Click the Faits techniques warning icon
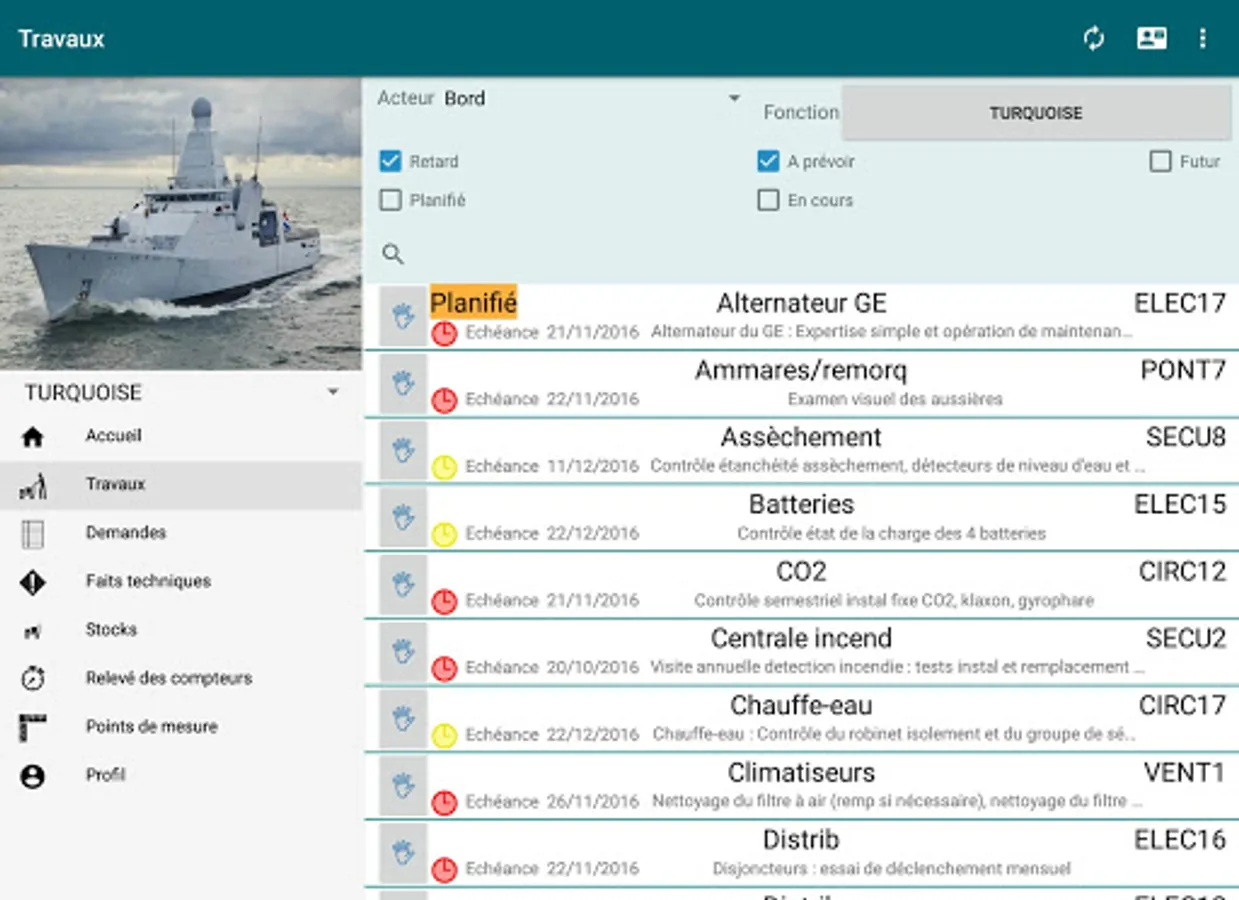 pos(33,581)
